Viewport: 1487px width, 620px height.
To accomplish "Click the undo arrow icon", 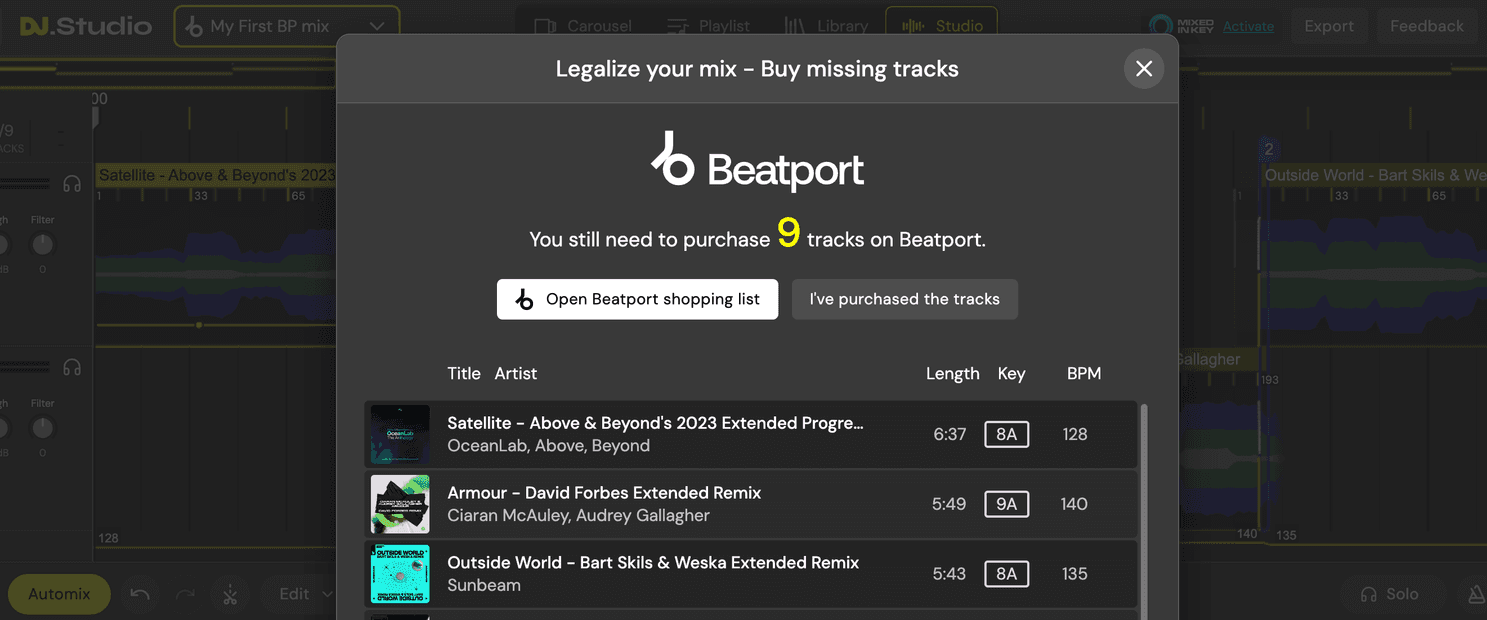I will coord(139,594).
